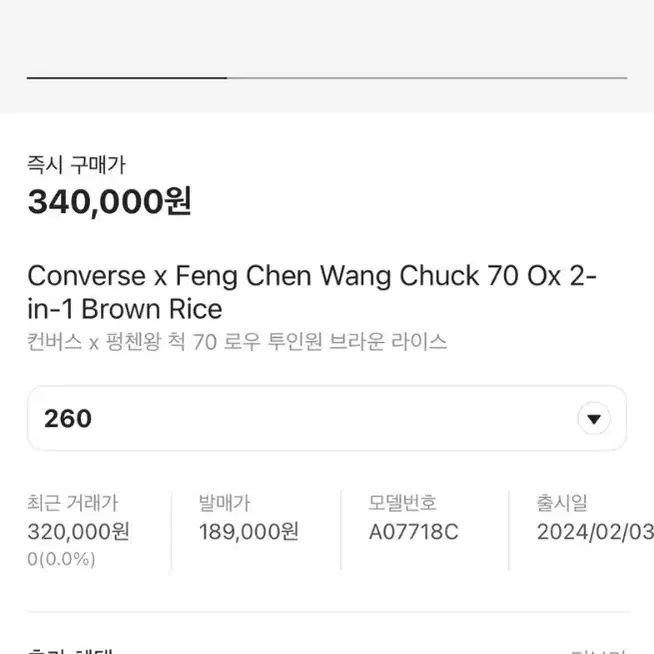Select the dark active segment of image indicator
Viewport: 654px width, 654px height.
pos(127,78)
